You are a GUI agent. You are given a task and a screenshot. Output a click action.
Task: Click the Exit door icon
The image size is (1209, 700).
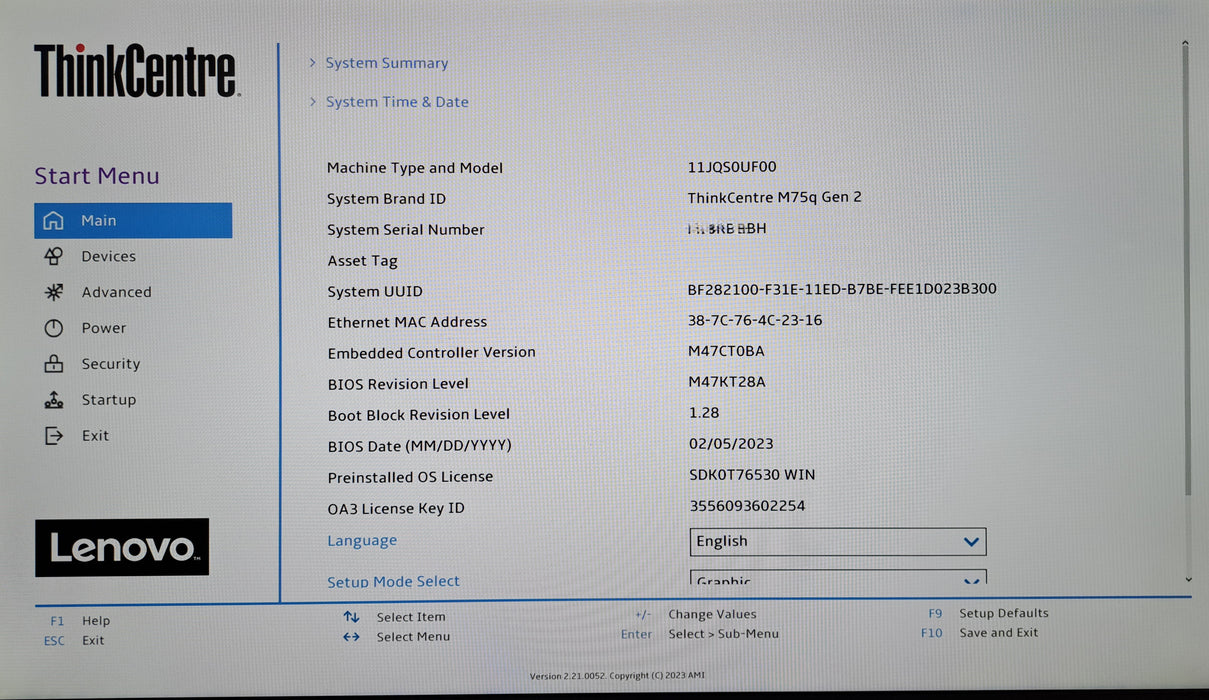click(x=54, y=436)
